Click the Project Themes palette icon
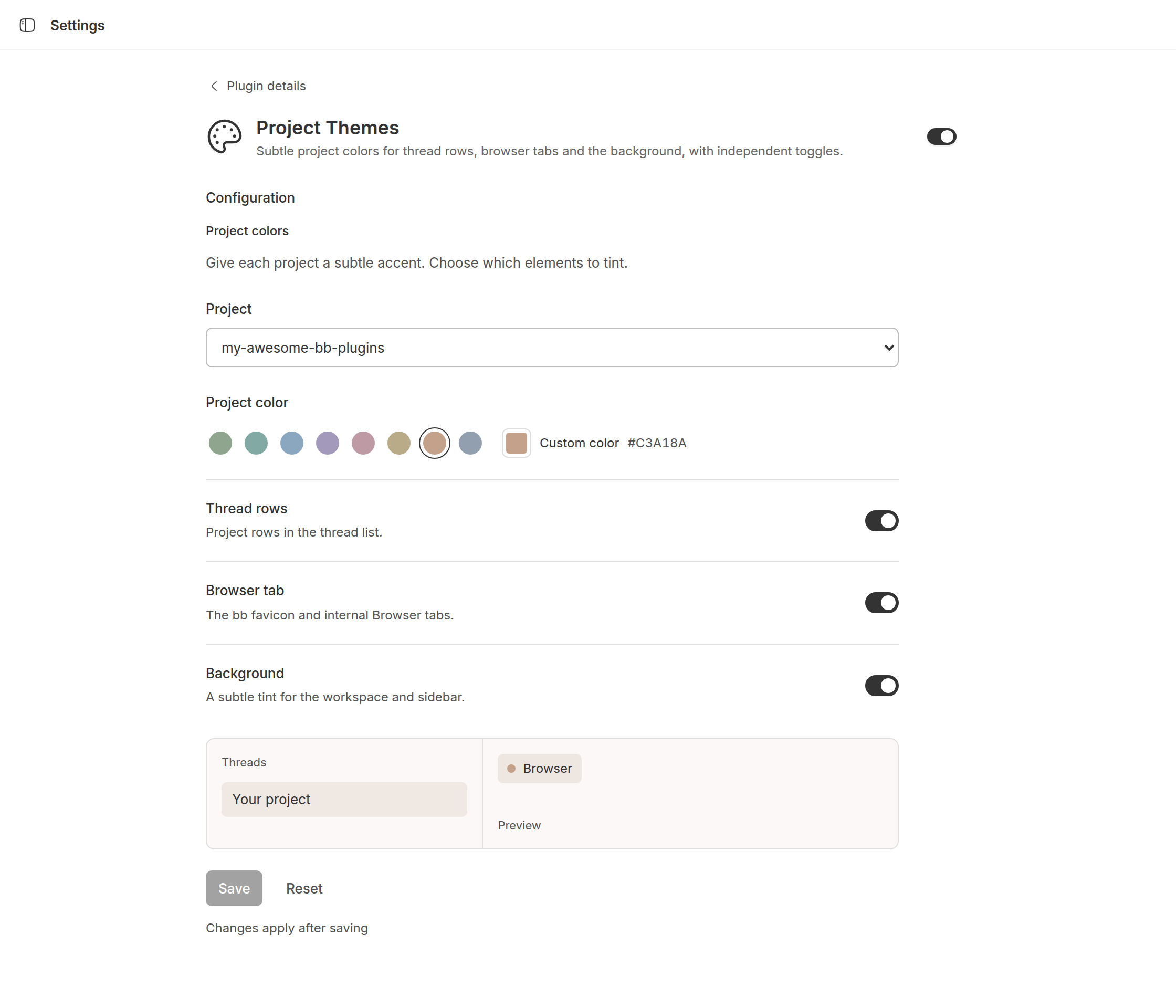The width and height of the screenshot is (1176, 1008). 224,136
